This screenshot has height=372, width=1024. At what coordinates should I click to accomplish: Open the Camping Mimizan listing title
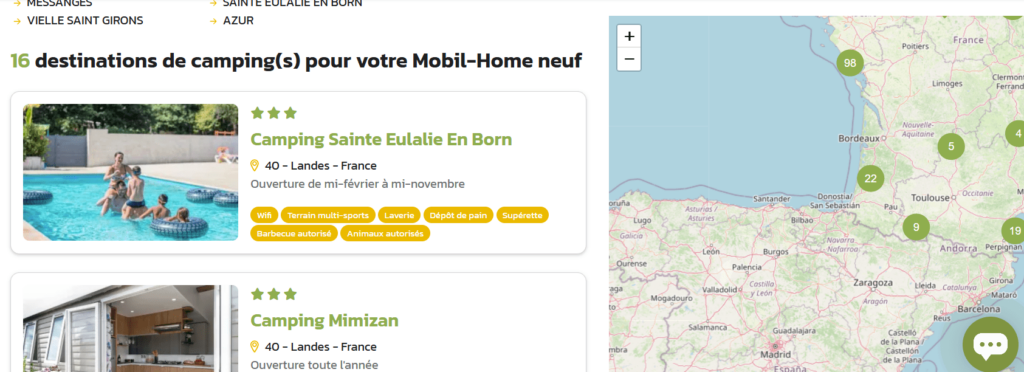pos(324,320)
